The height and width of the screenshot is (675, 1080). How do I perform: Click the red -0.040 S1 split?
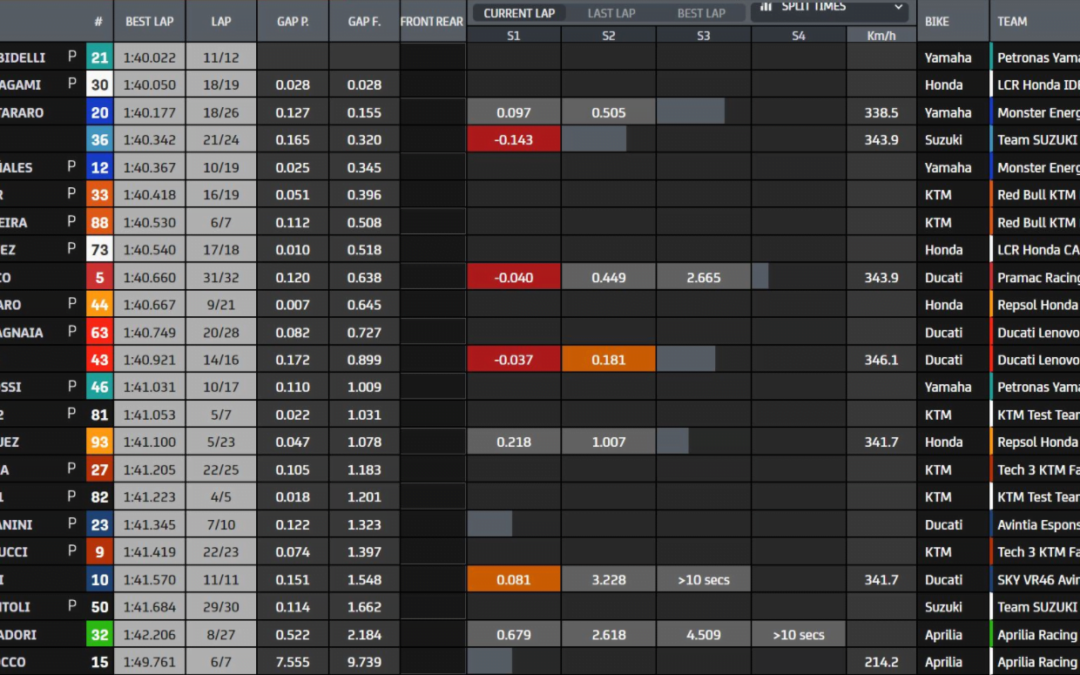513,277
